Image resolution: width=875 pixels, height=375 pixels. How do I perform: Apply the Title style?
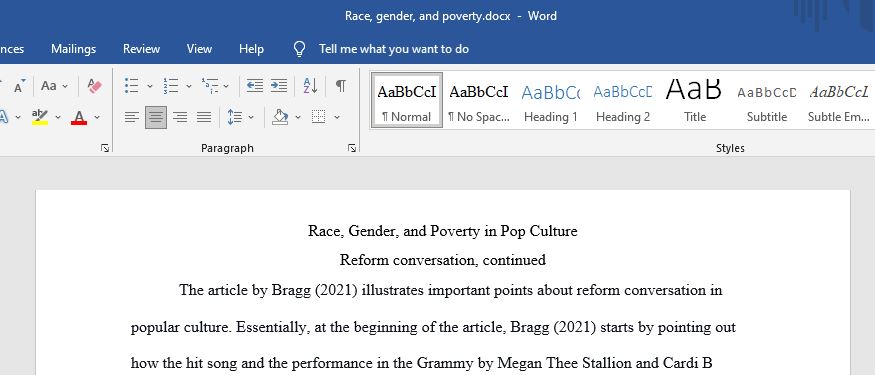(x=695, y=100)
